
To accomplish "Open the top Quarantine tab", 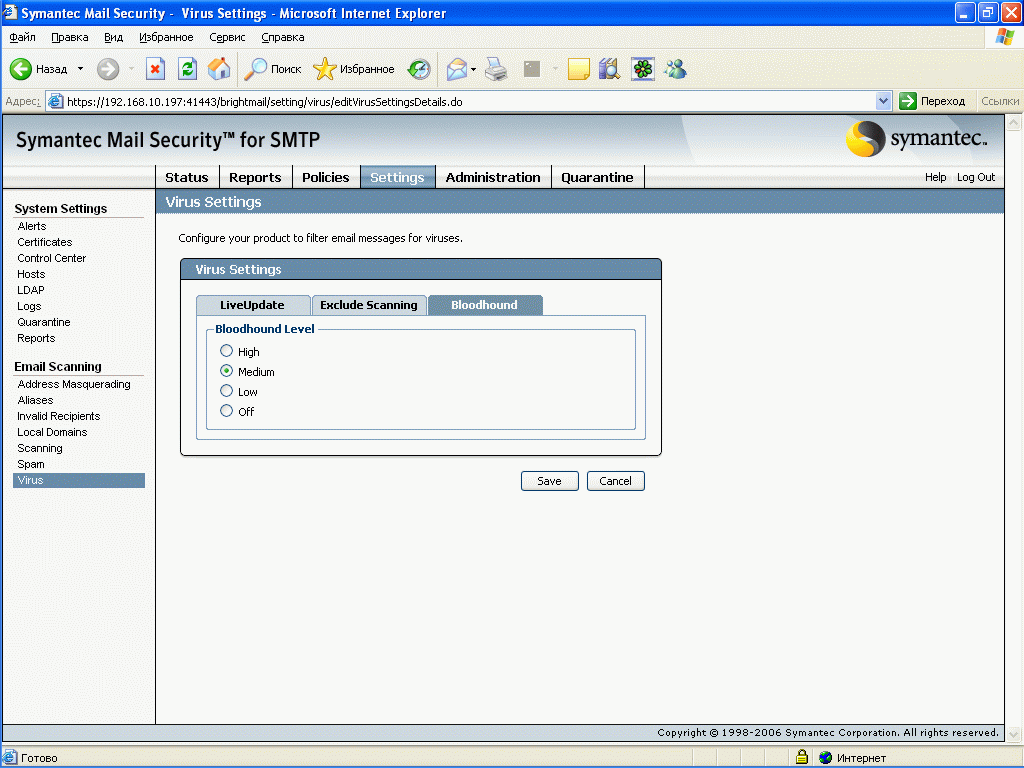I will (598, 178).
